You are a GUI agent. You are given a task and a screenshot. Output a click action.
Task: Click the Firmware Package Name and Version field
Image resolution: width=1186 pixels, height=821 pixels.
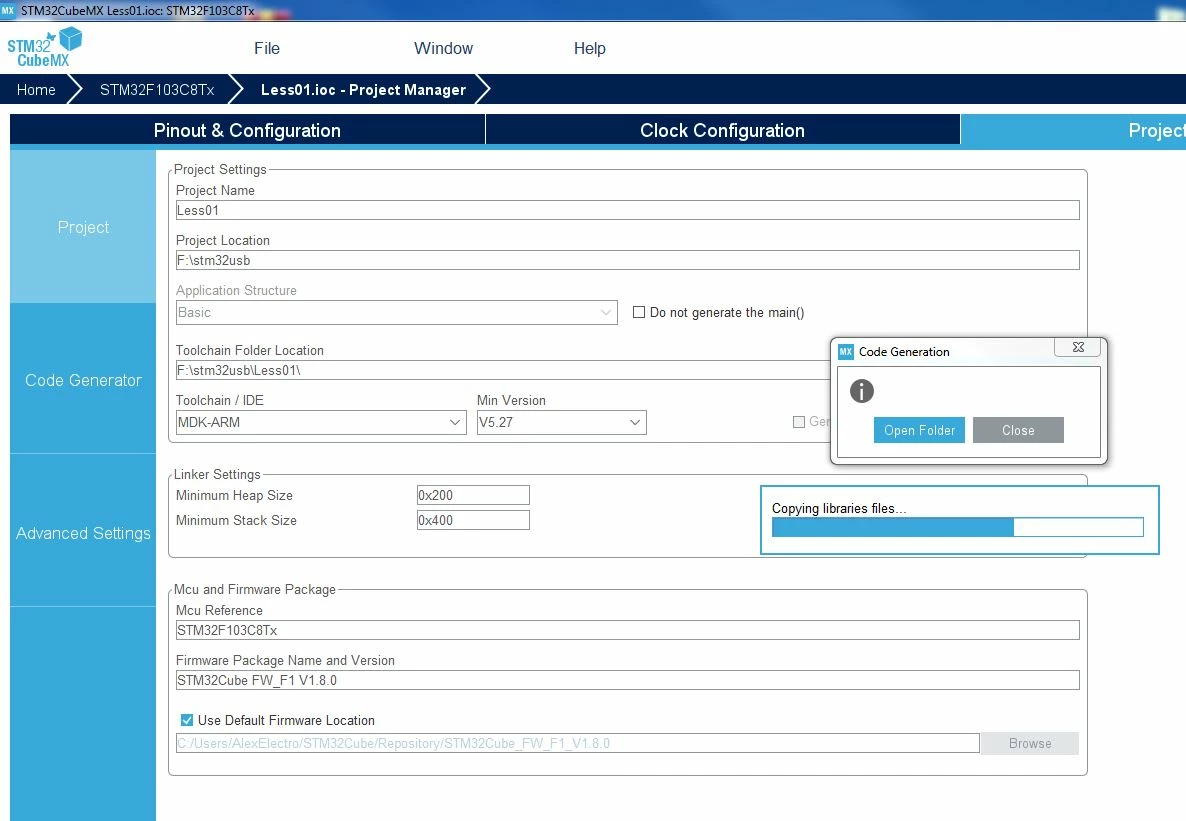(x=627, y=680)
